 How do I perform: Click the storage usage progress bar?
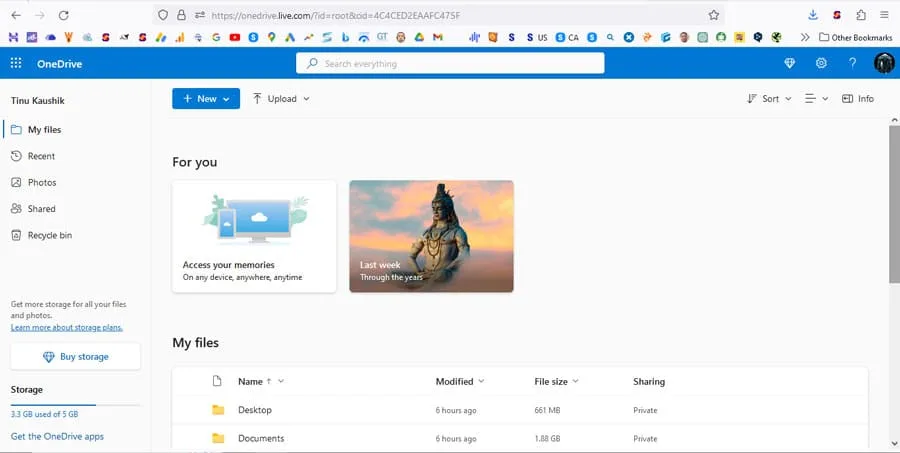tap(75, 405)
